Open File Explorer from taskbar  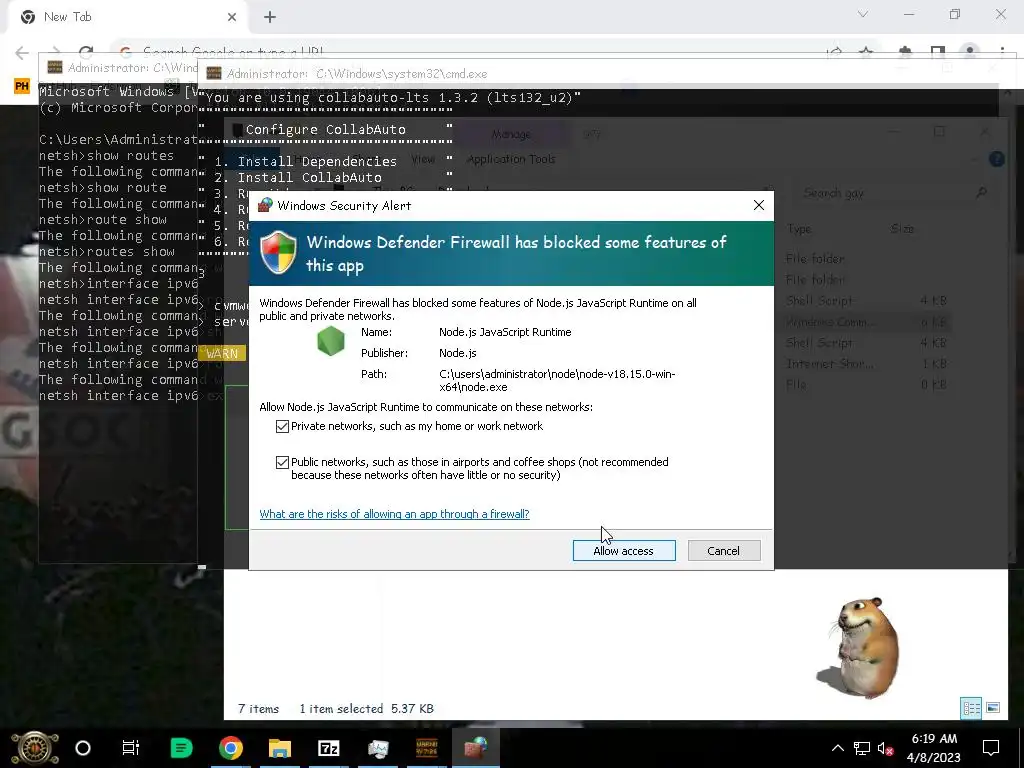click(x=280, y=748)
